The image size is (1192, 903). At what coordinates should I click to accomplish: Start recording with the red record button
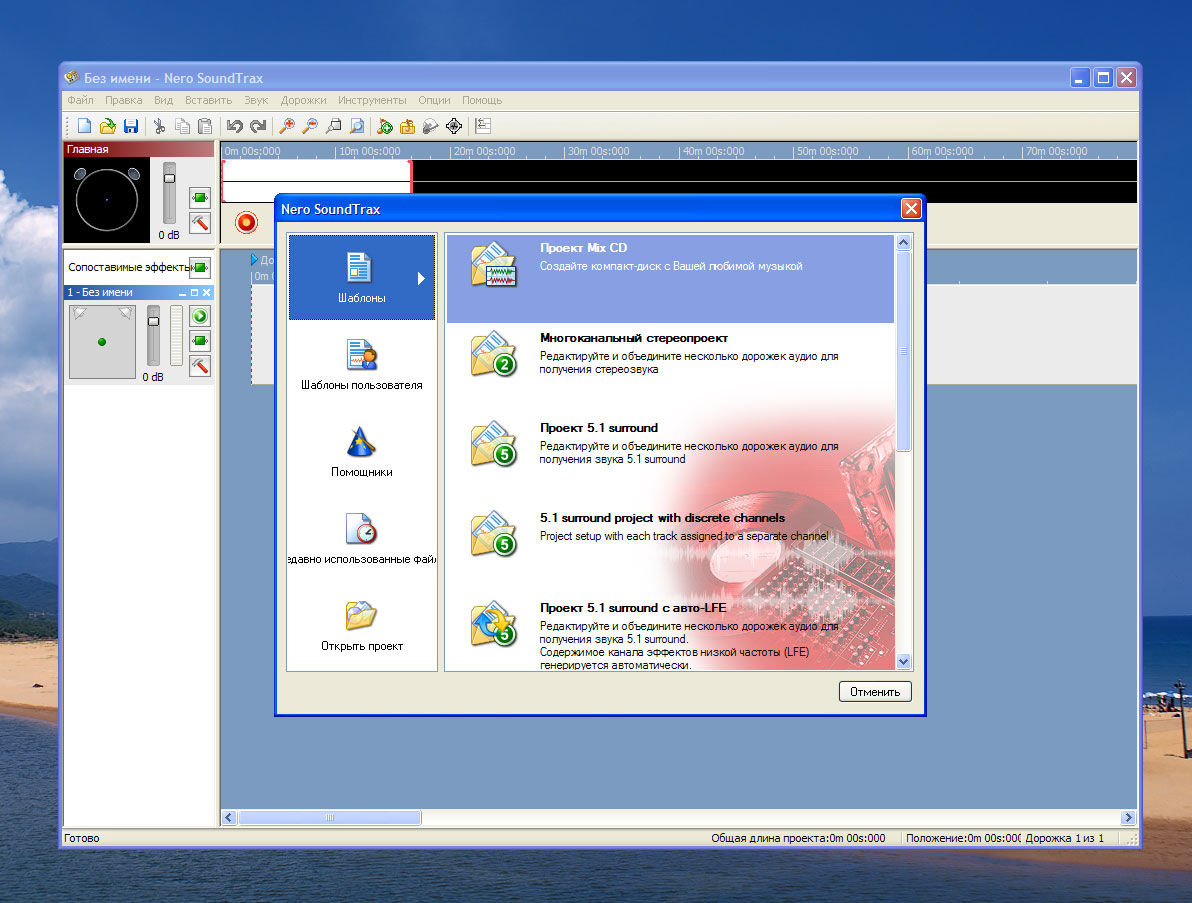246,222
